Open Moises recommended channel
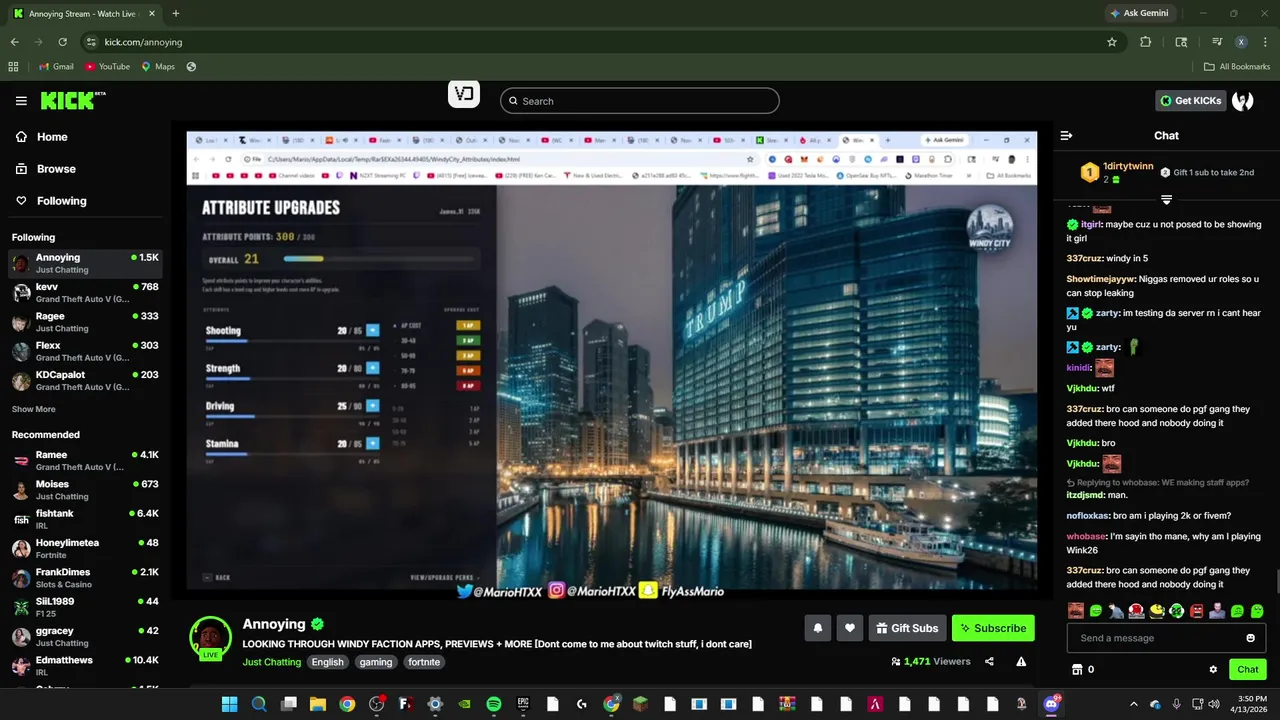This screenshot has height=720, width=1280. (84, 490)
